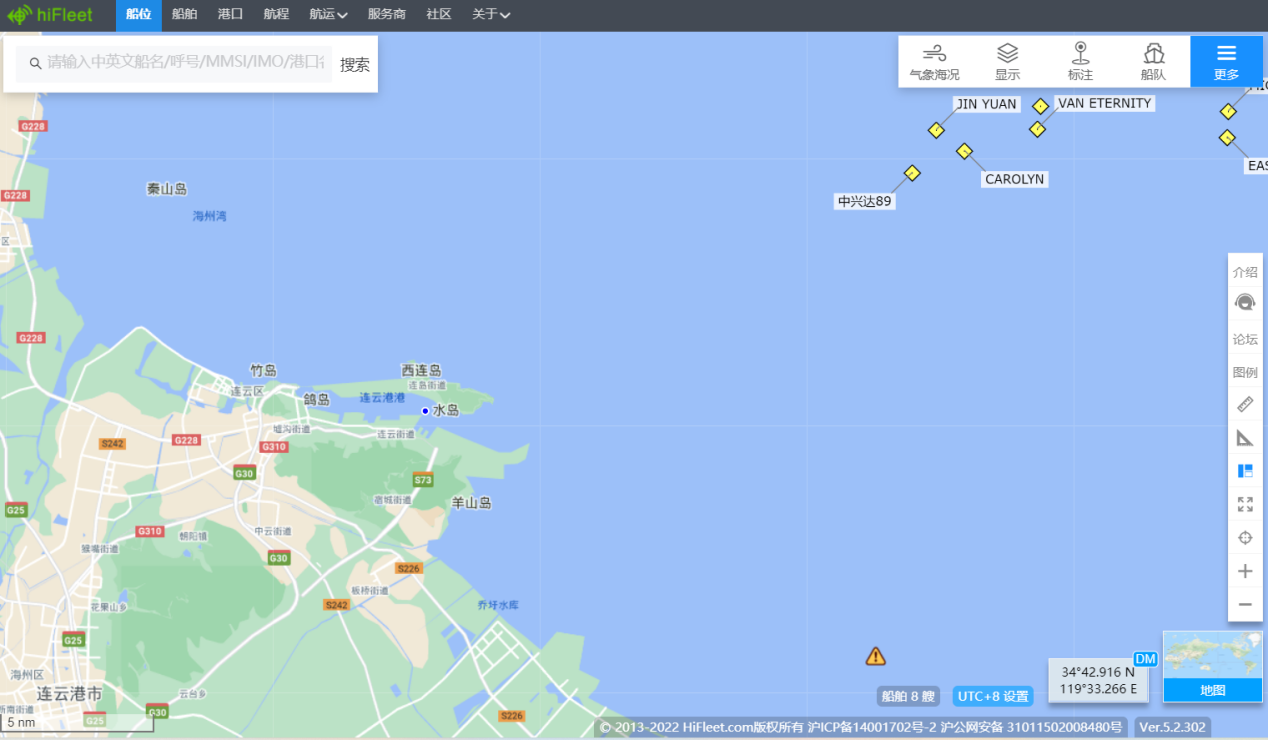Open the 社区 menu item
This screenshot has width=1268, height=740.
coord(439,15)
